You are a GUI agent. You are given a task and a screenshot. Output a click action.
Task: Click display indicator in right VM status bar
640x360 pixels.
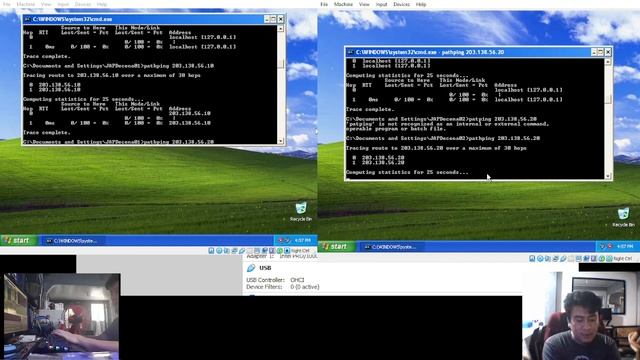[578, 259]
